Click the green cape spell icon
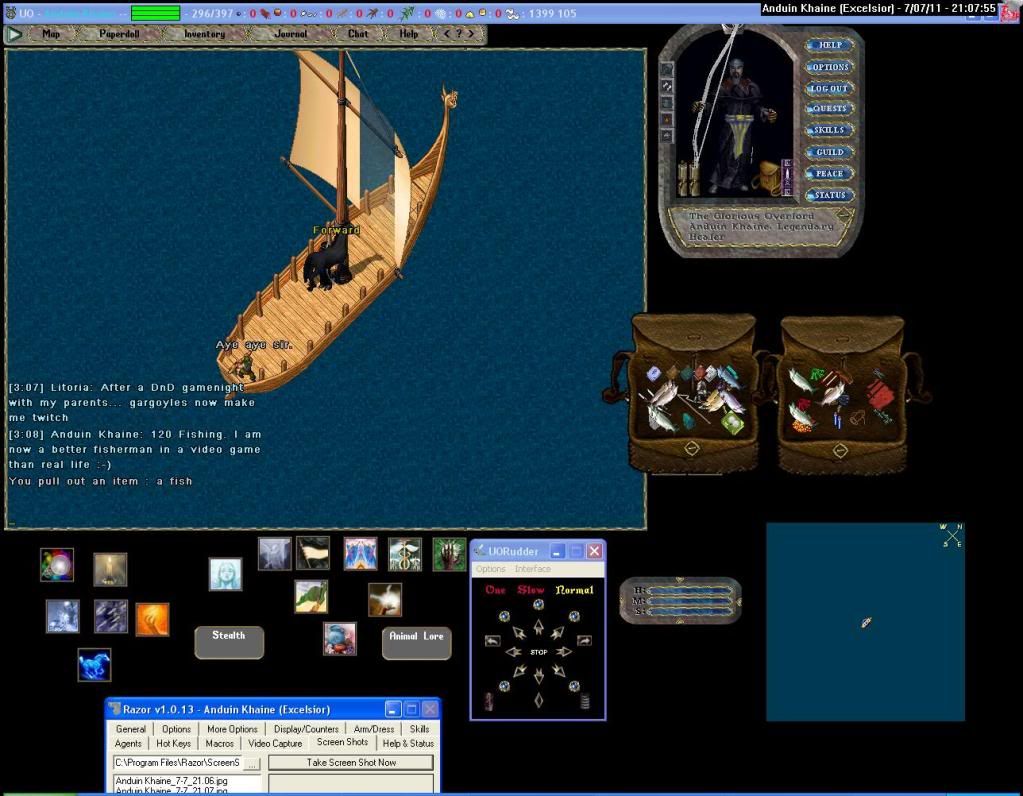Image resolution: width=1023 pixels, height=796 pixels. [311, 596]
